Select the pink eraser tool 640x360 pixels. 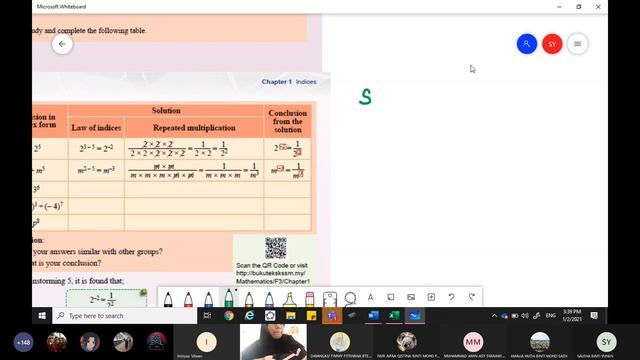pyautogui.click(x=310, y=299)
